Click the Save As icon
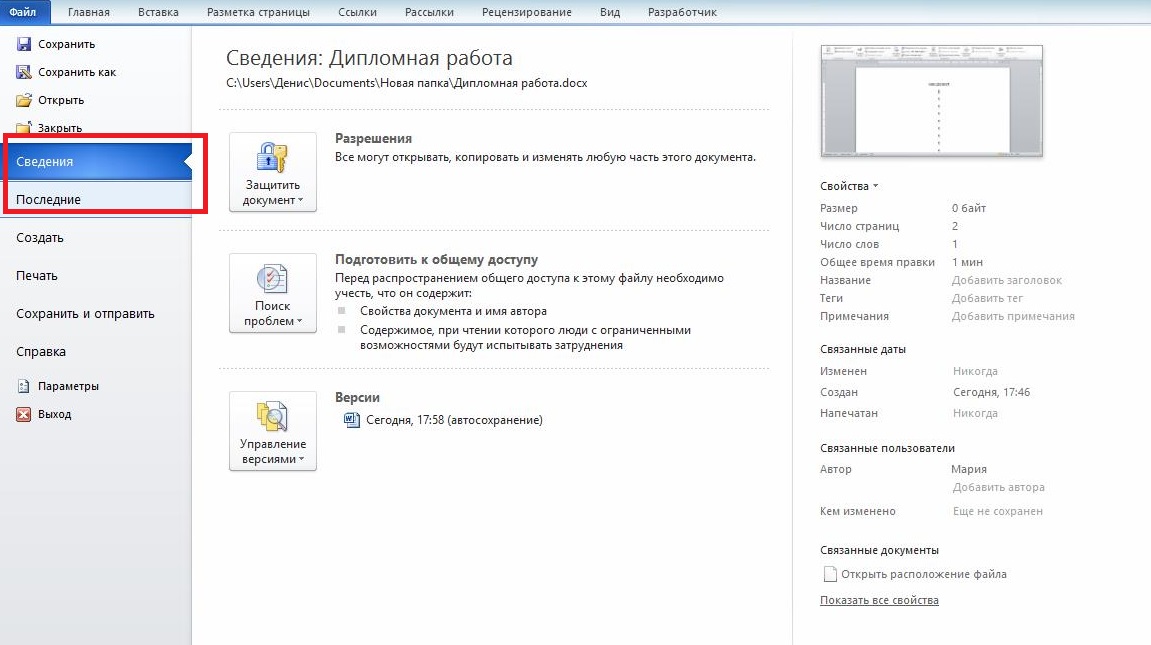 (x=24, y=72)
